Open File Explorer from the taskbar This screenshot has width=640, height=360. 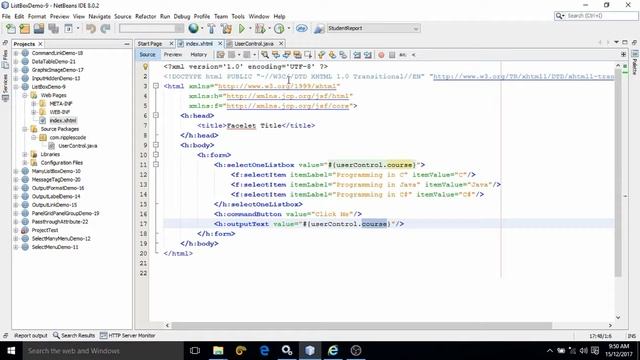[x=218, y=351]
